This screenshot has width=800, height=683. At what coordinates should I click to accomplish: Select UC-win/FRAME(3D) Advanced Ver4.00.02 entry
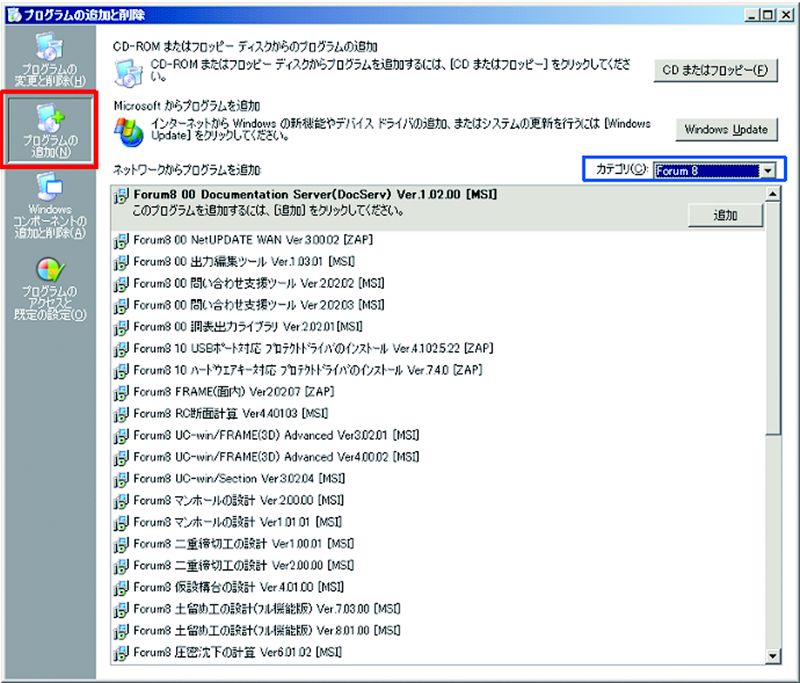[x=276, y=457]
